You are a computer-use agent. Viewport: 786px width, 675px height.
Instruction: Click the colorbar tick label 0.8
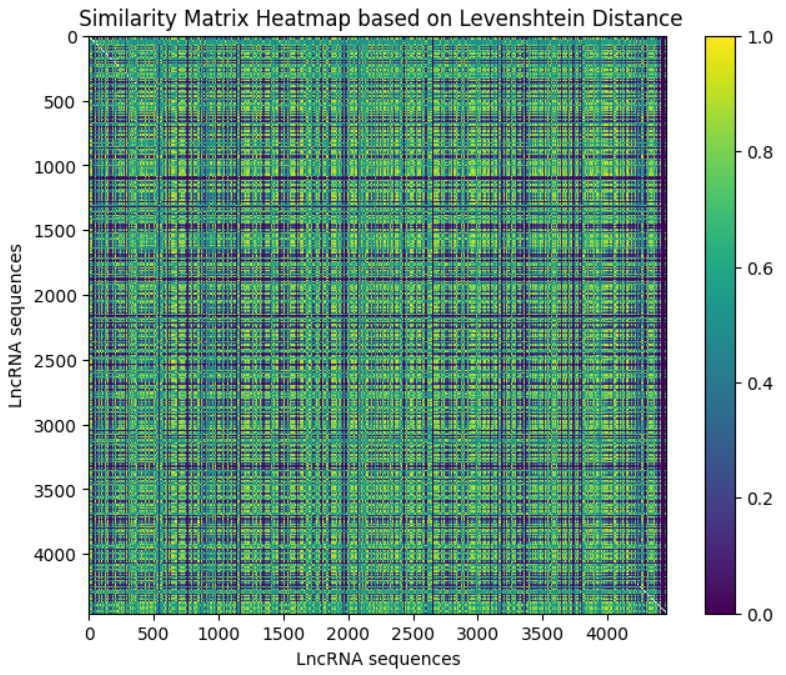click(x=760, y=152)
